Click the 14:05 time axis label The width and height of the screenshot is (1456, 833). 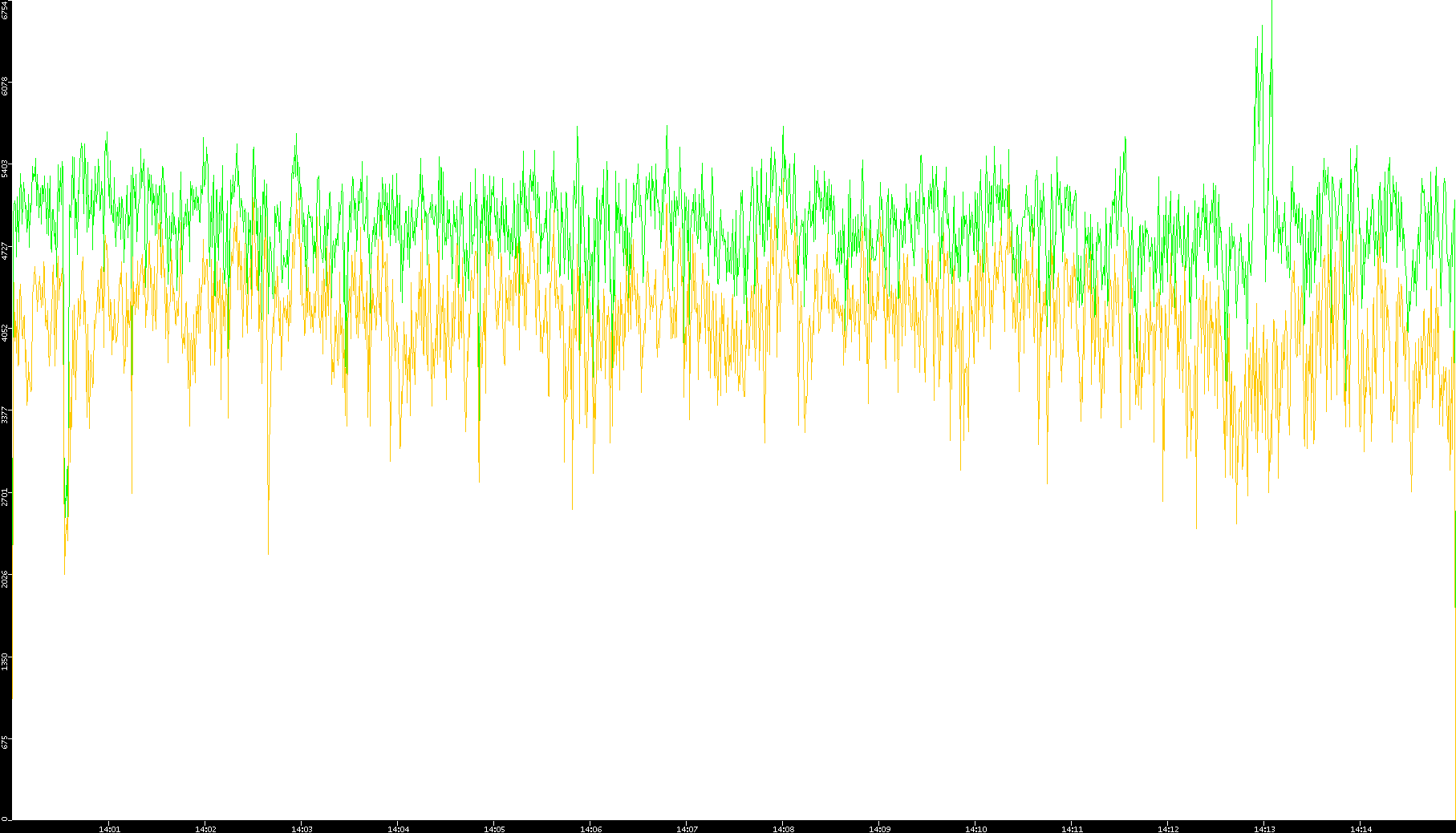point(494,829)
